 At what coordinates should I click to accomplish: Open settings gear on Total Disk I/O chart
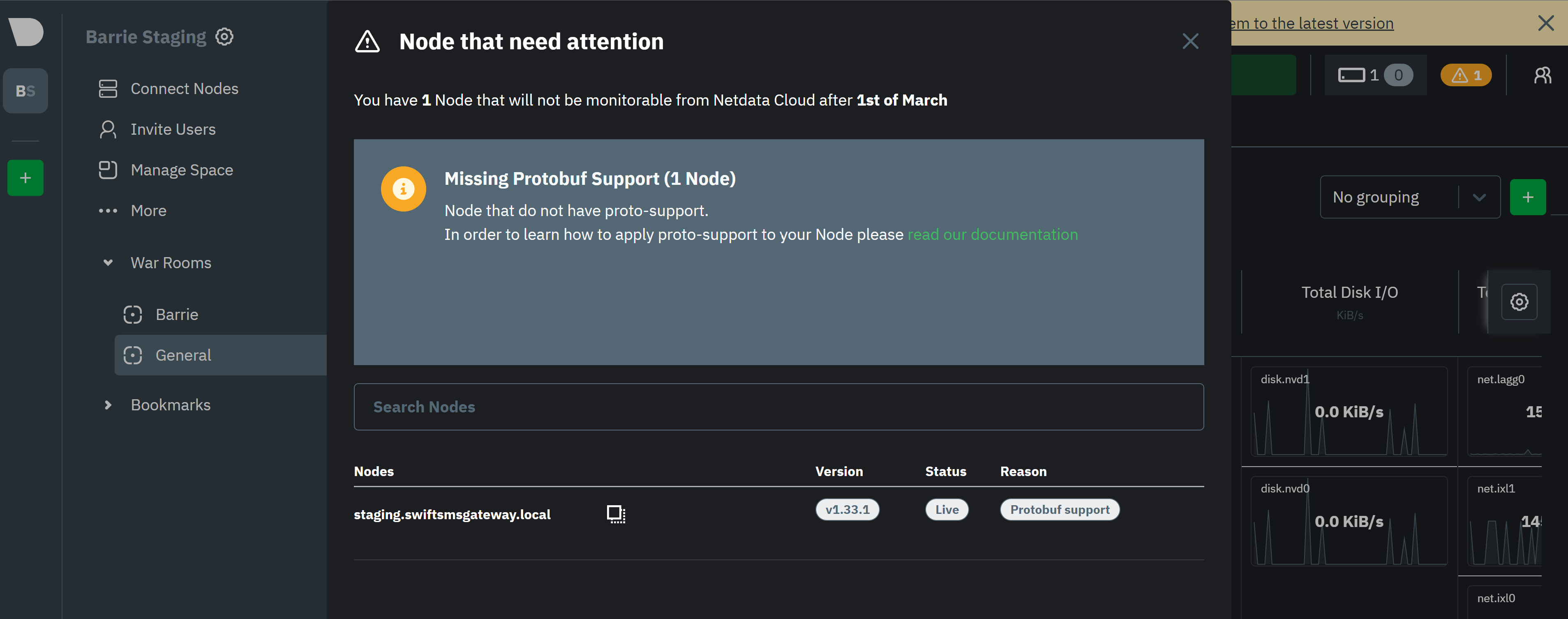click(x=1520, y=301)
